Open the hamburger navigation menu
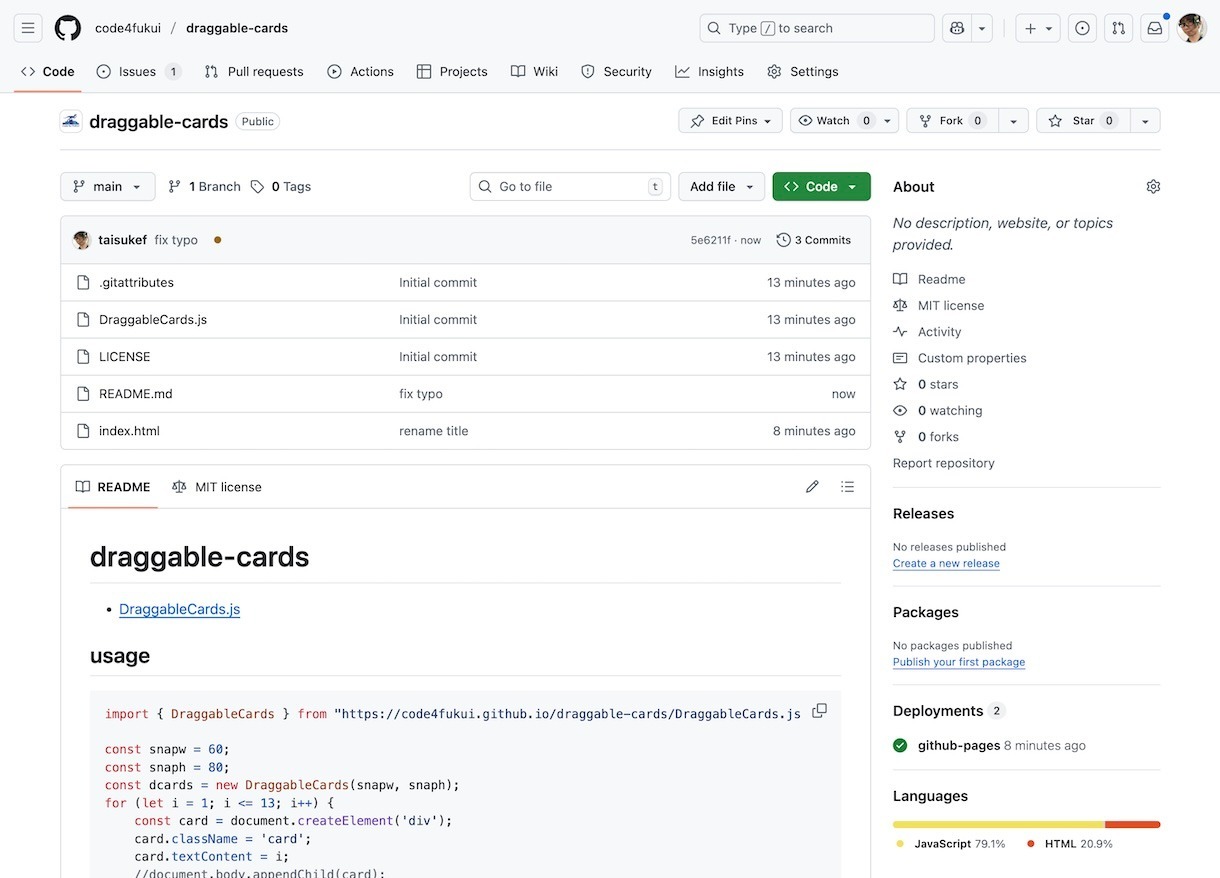The width and height of the screenshot is (1220, 878). pyautogui.click(x=28, y=28)
